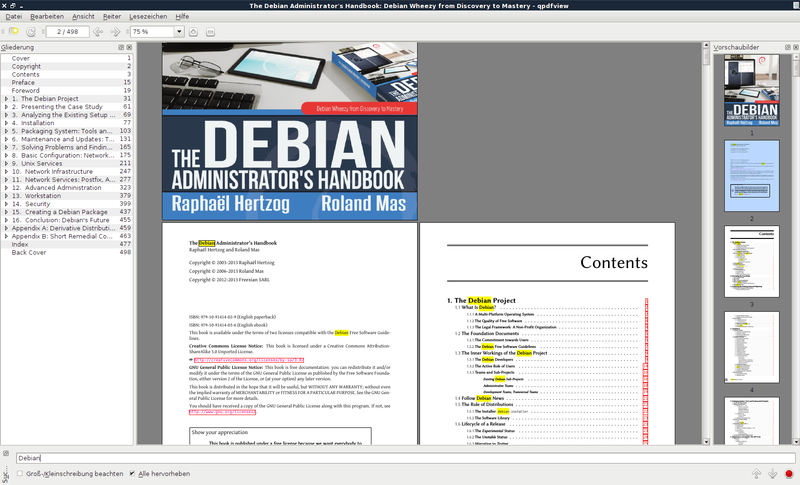Undock the search bar with float icon
The height and width of the screenshot is (485, 800).
(x=6, y=453)
